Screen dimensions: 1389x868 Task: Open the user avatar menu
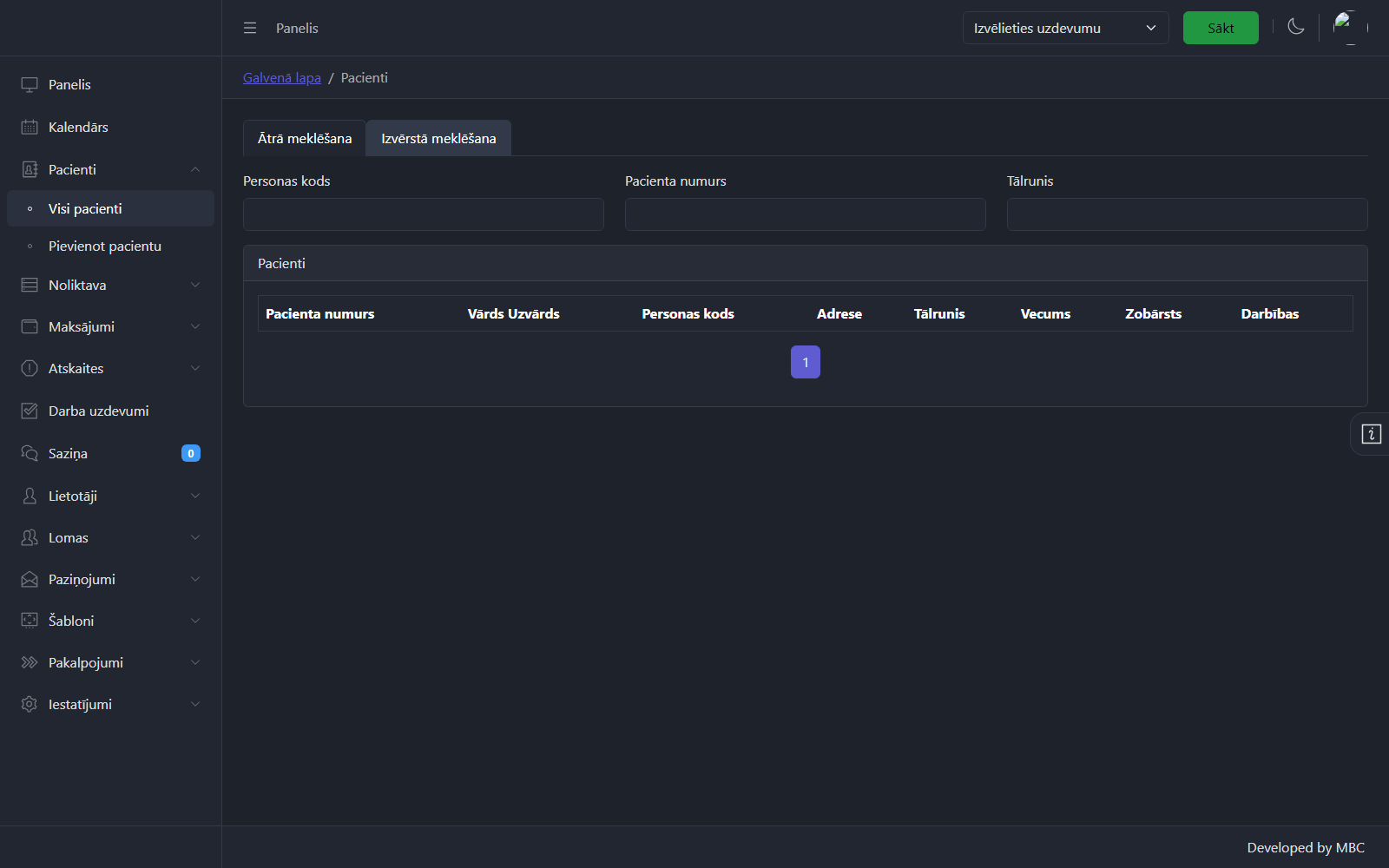[1350, 28]
